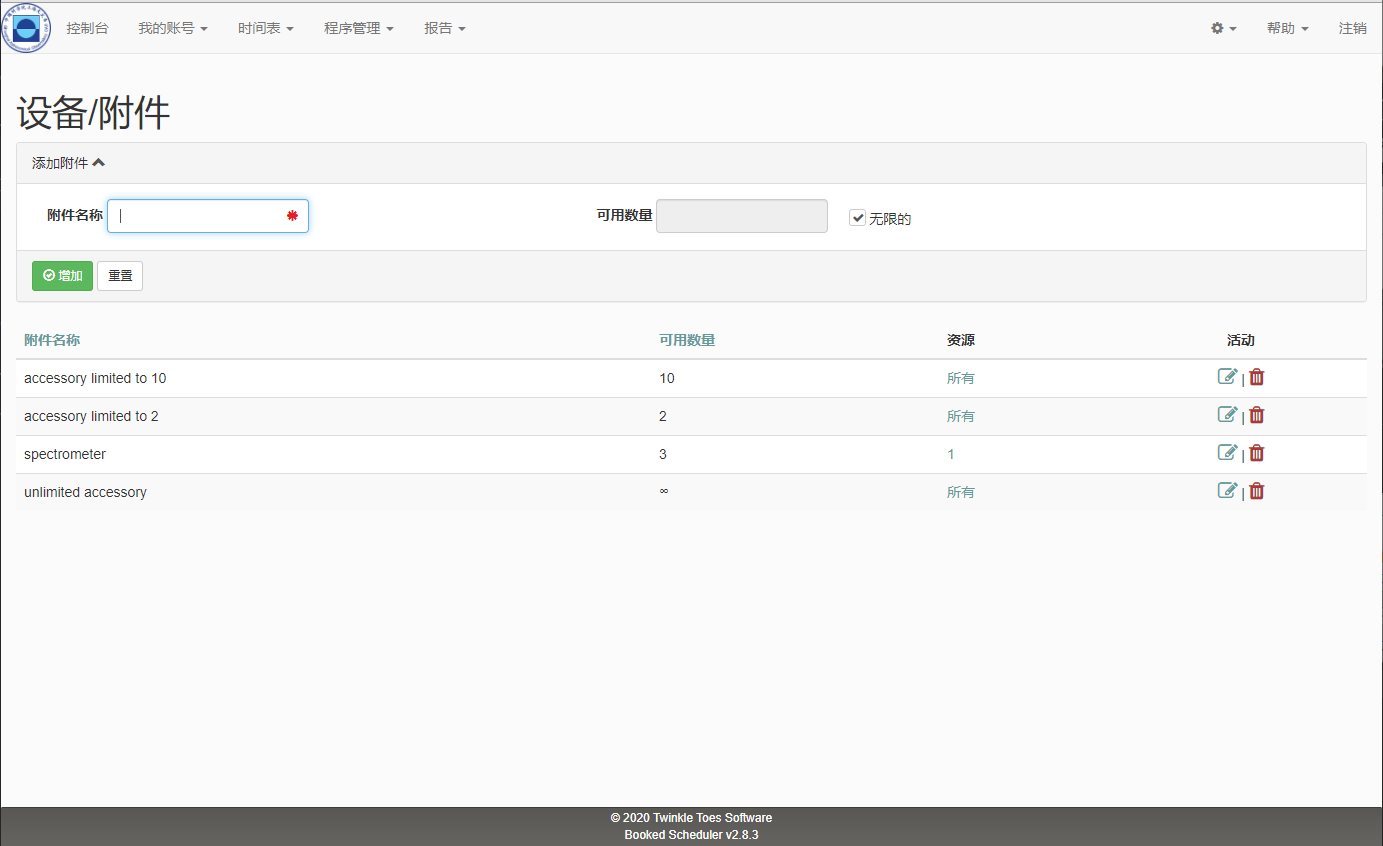Open the spectrometer resource link '1'
This screenshot has width=1383, height=846.
point(951,454)
